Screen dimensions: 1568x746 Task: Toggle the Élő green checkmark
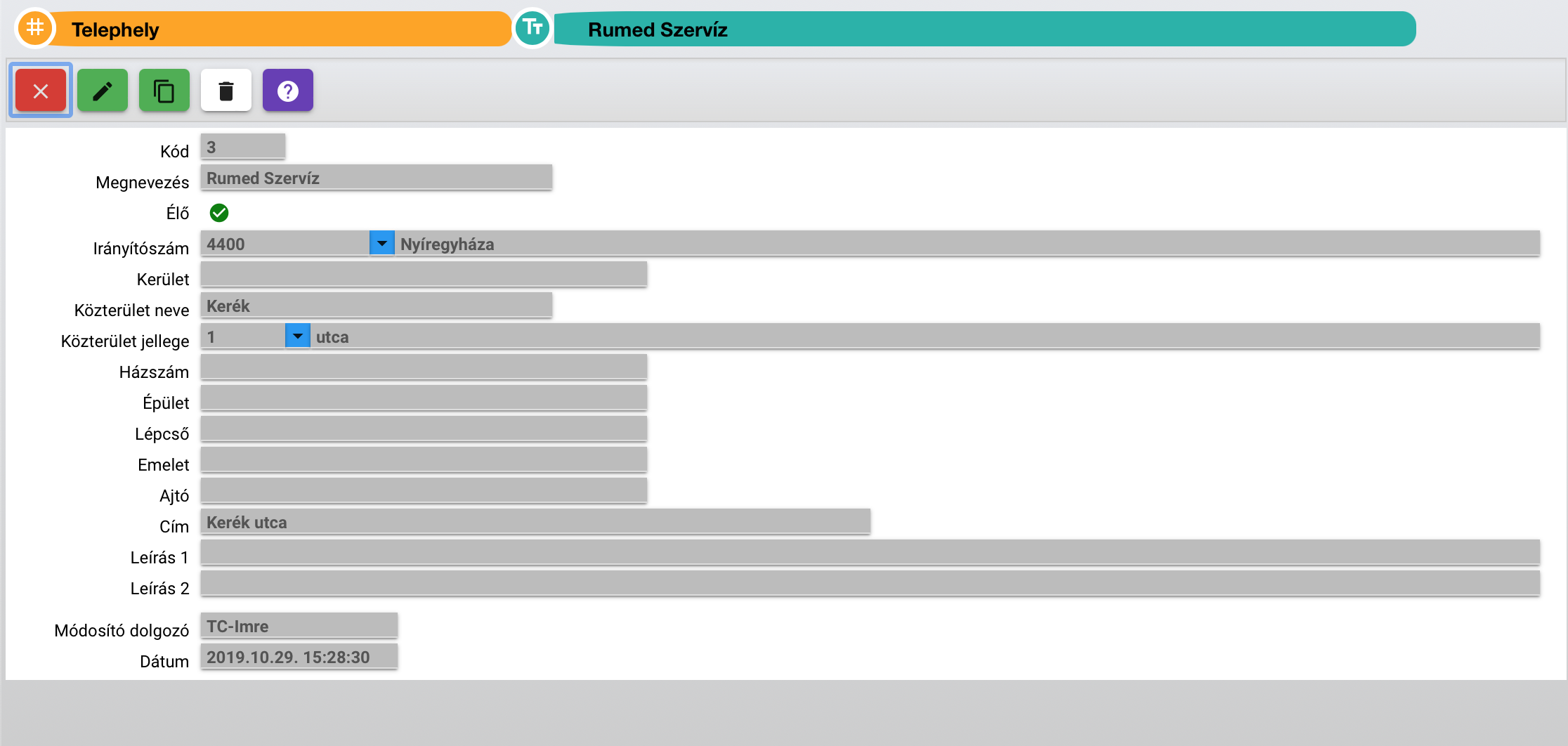(219, 213)
